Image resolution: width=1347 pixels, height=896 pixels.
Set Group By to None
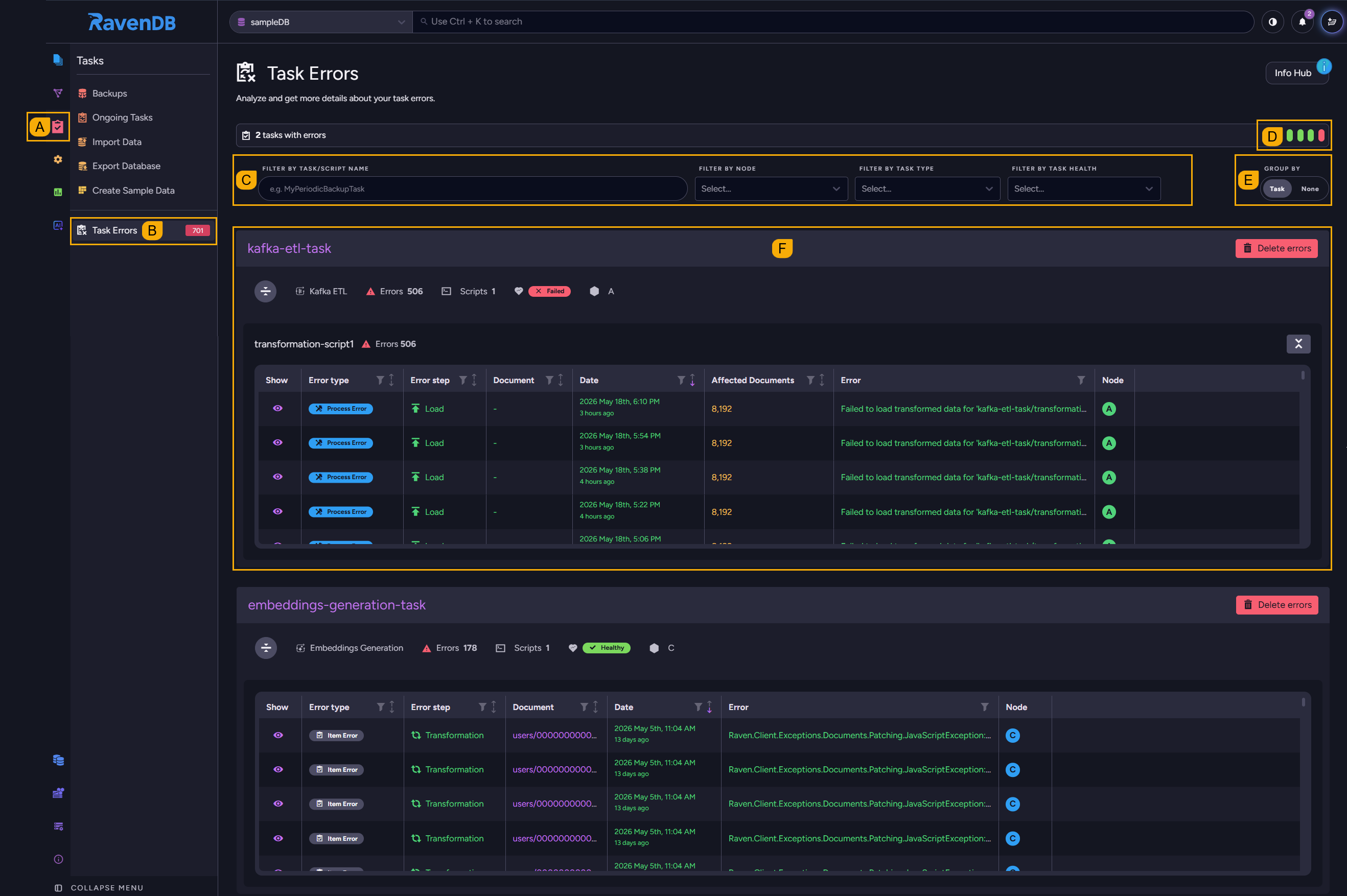coord(1310,188)
